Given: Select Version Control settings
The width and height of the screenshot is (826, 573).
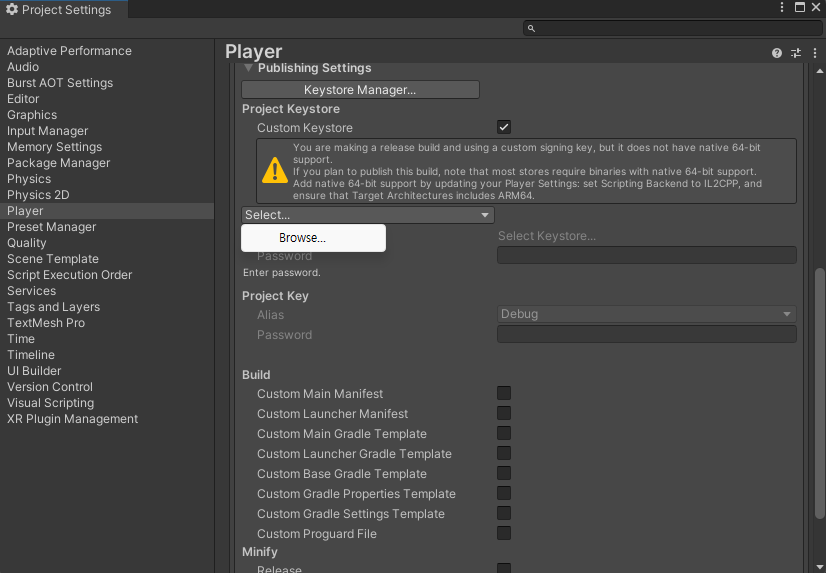Looking at the screenshot, I should pos(50,387).
